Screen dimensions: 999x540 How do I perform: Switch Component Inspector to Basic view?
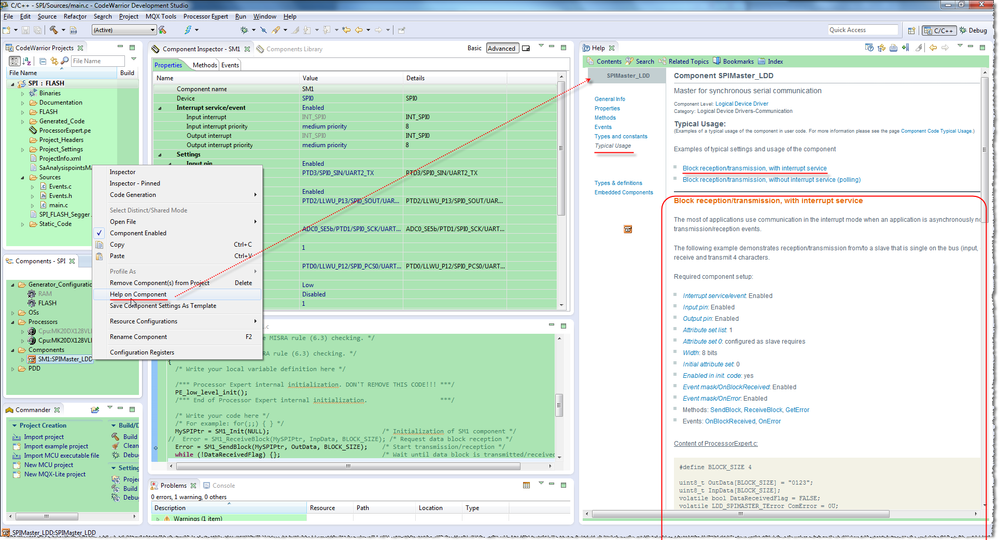tap(474, 48)
